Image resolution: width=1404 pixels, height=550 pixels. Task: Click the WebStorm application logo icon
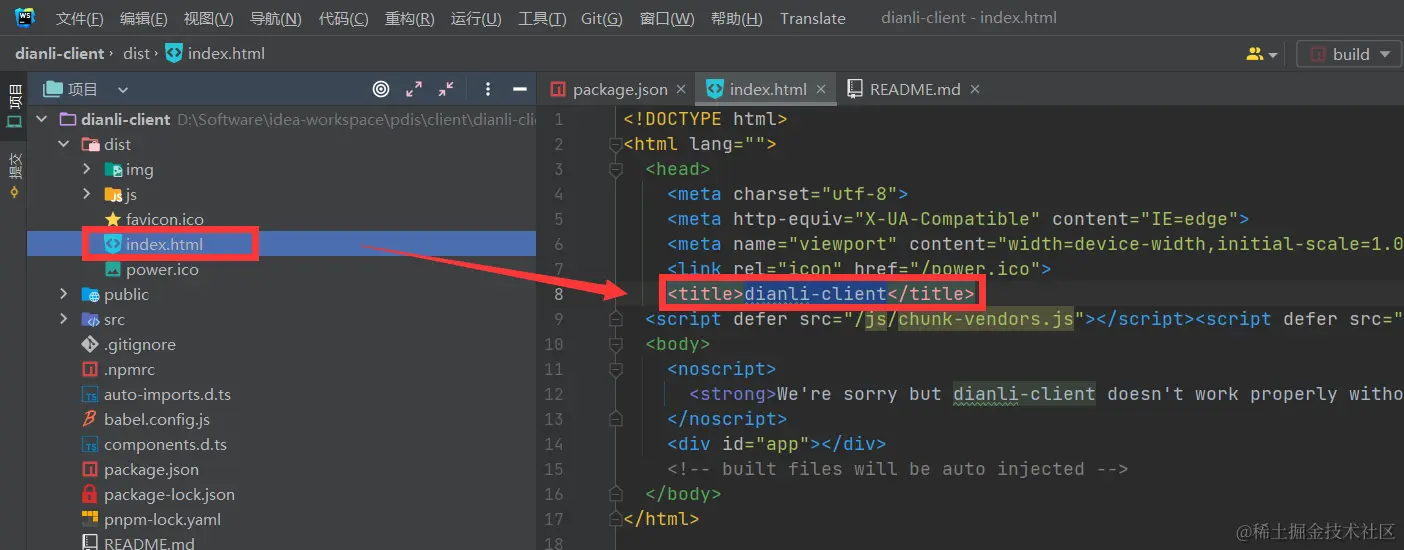[x=25, y=17]
